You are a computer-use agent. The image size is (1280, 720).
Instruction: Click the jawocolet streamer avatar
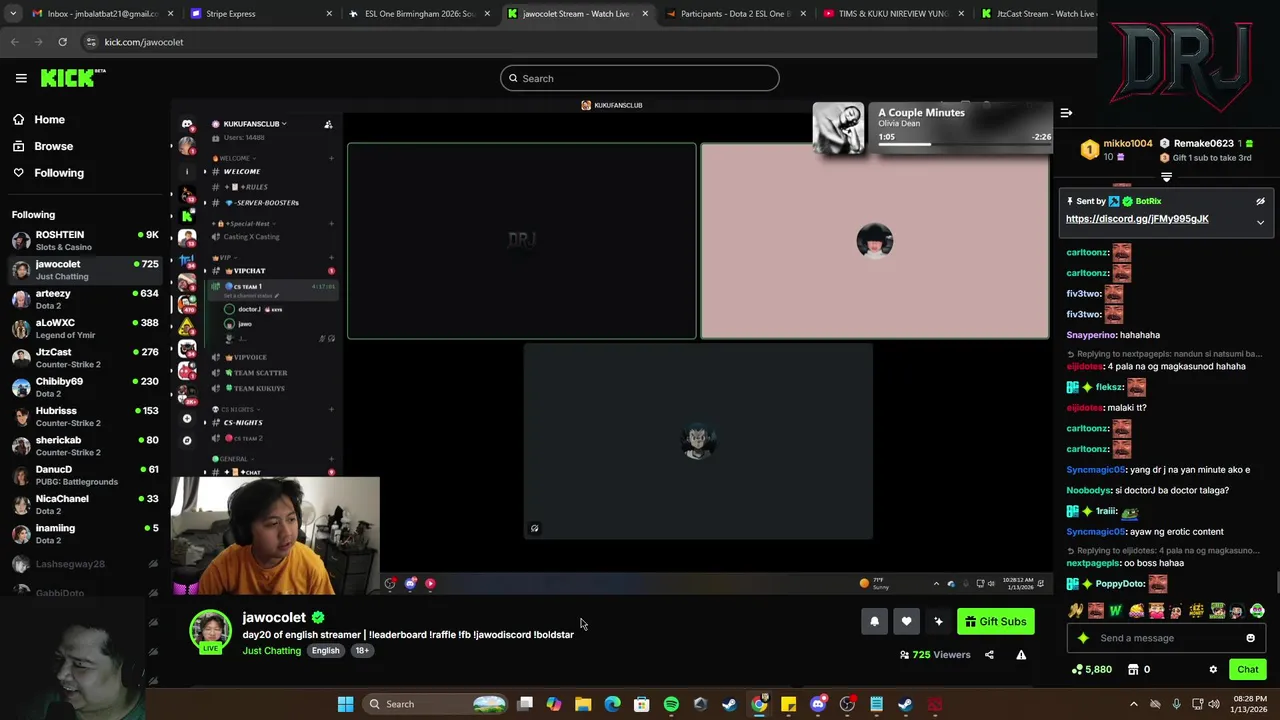click(210, 630)
